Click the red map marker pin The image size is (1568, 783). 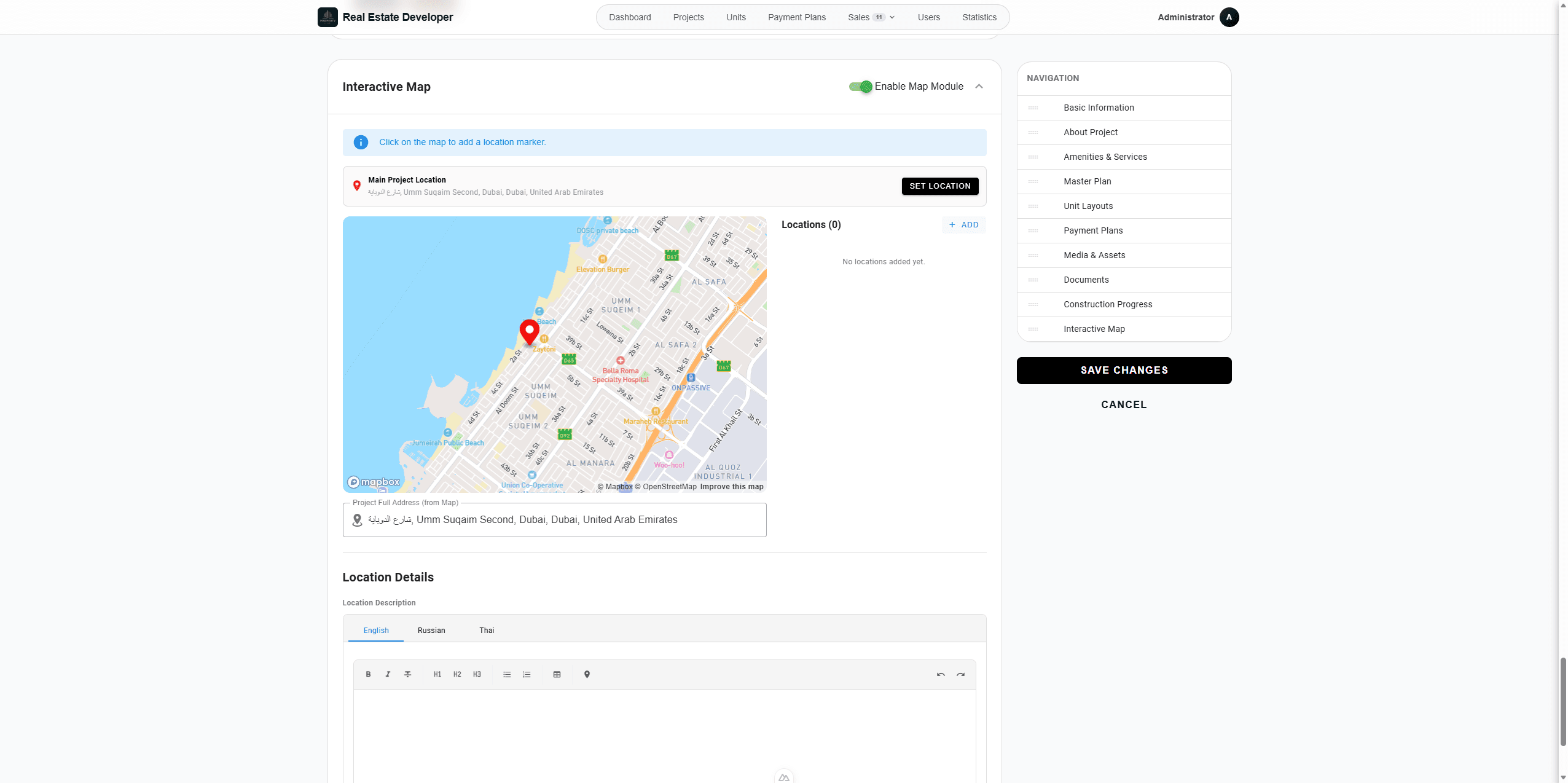tap(529, 331)
